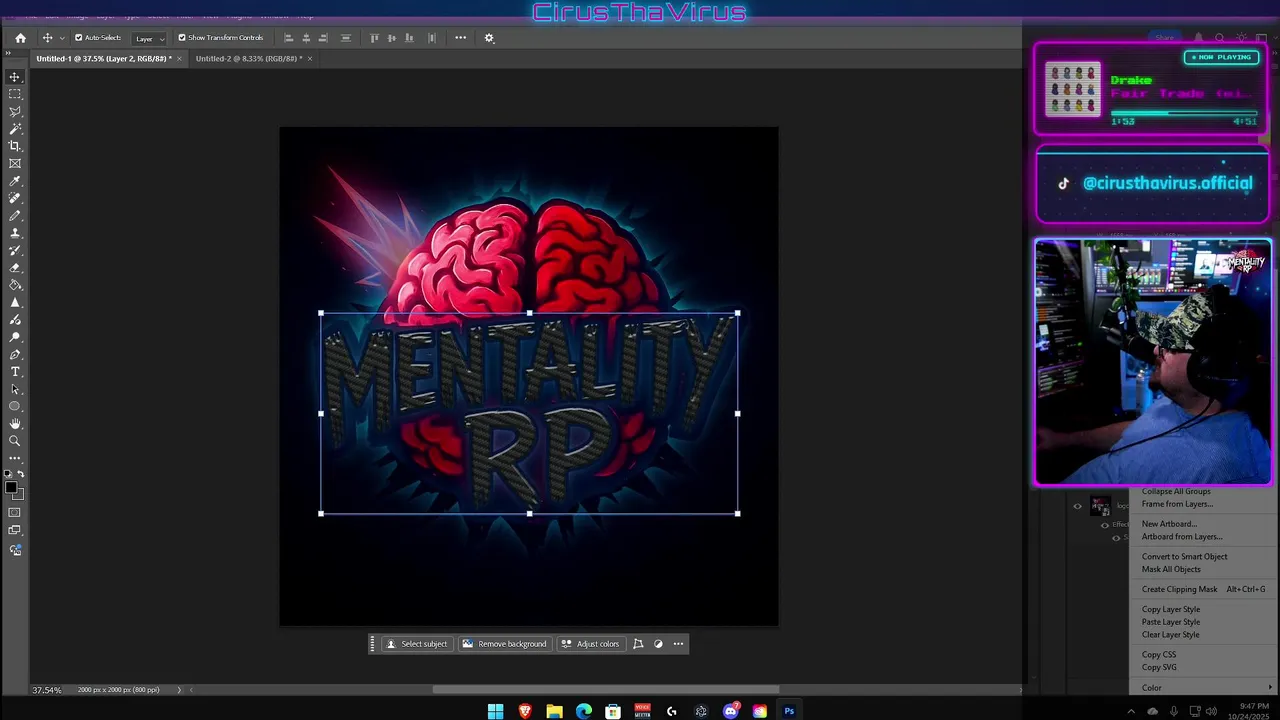Swap foreground and background colors

point(21,474)
